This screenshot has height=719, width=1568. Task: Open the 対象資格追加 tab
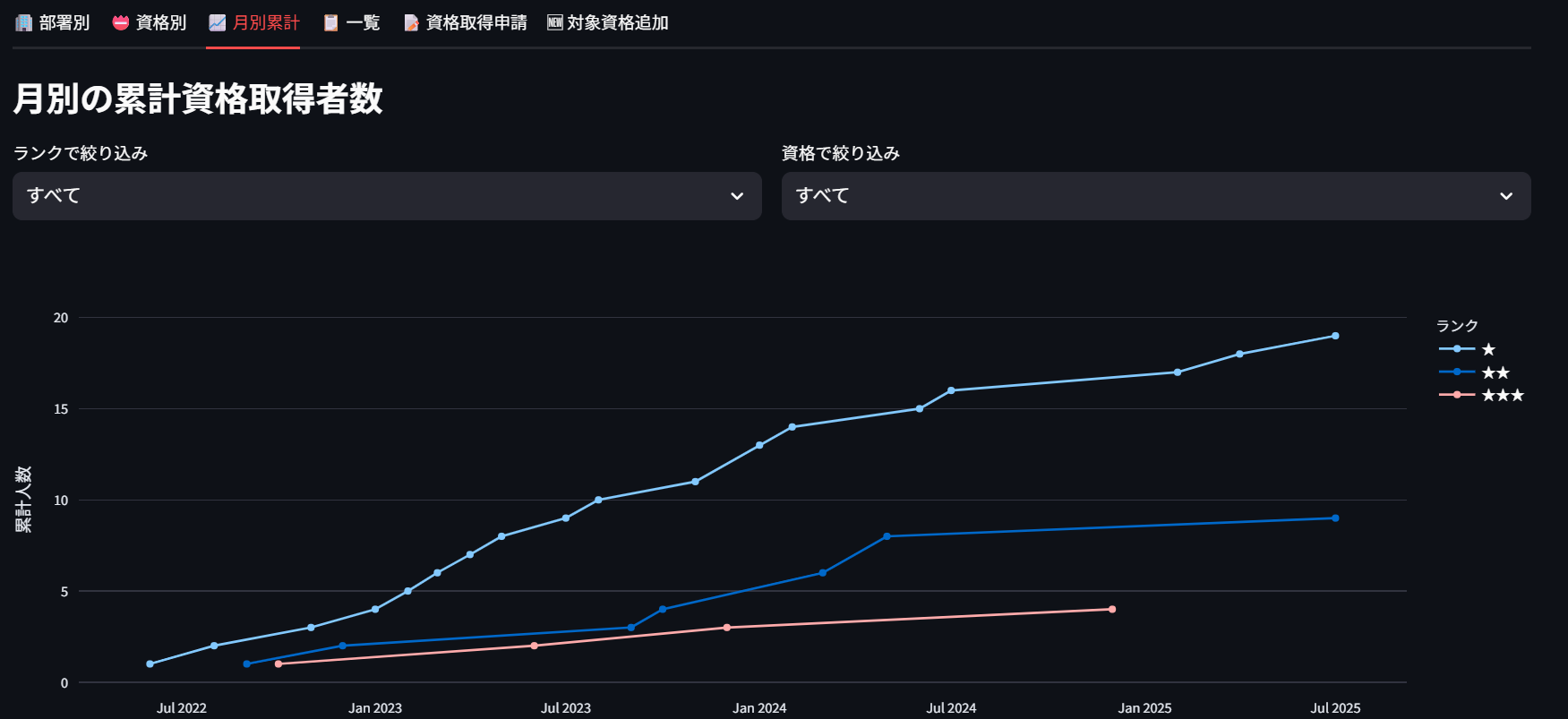(608, 22)
